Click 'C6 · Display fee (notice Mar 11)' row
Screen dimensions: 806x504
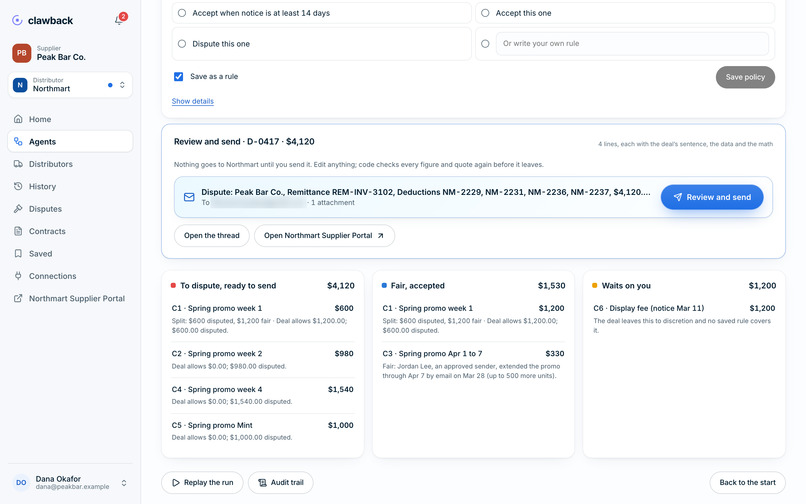pos(684,319)
